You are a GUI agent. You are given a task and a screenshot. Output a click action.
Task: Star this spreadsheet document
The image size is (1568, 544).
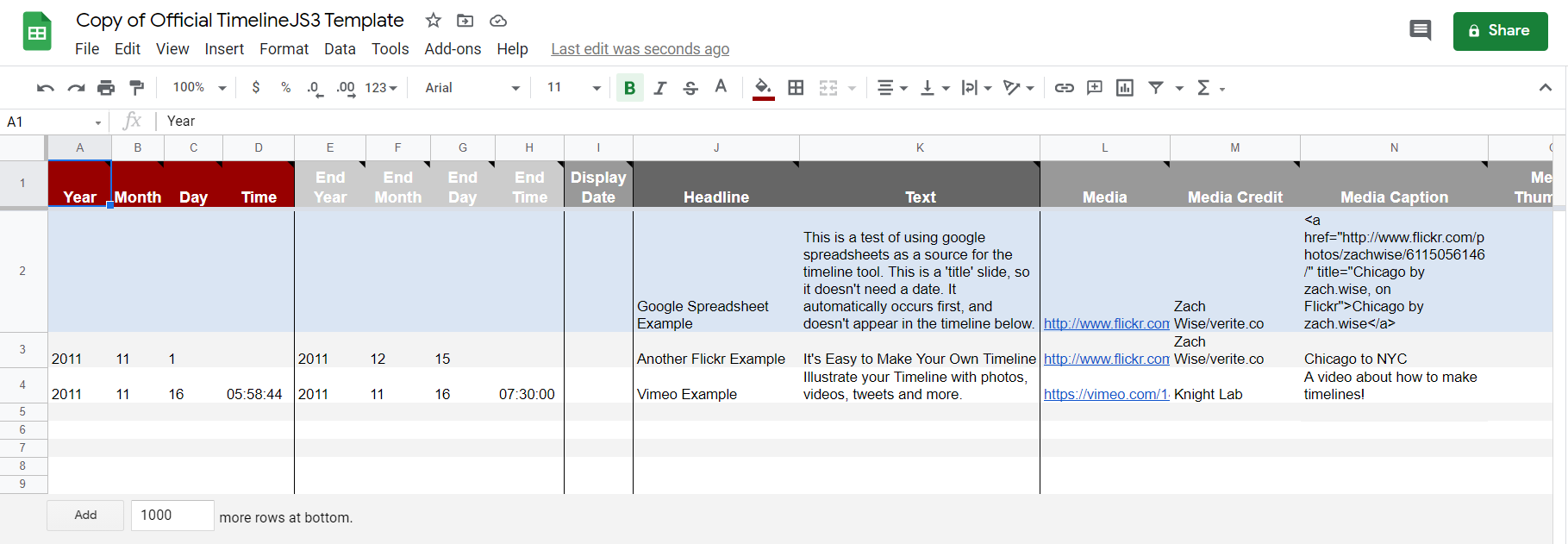[434, 20]
